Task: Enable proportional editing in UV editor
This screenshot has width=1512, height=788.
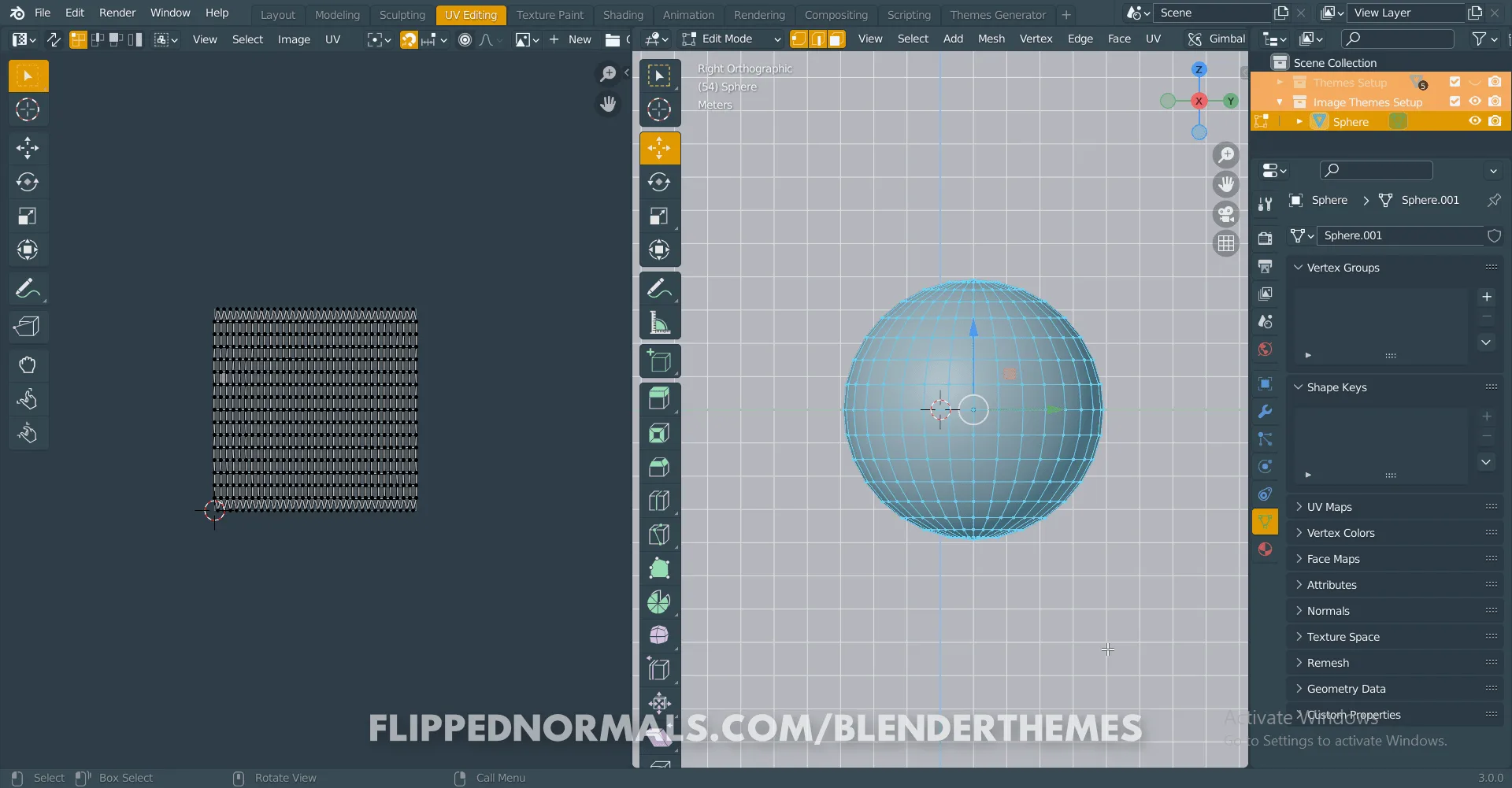Action: (x=465, y=39)
